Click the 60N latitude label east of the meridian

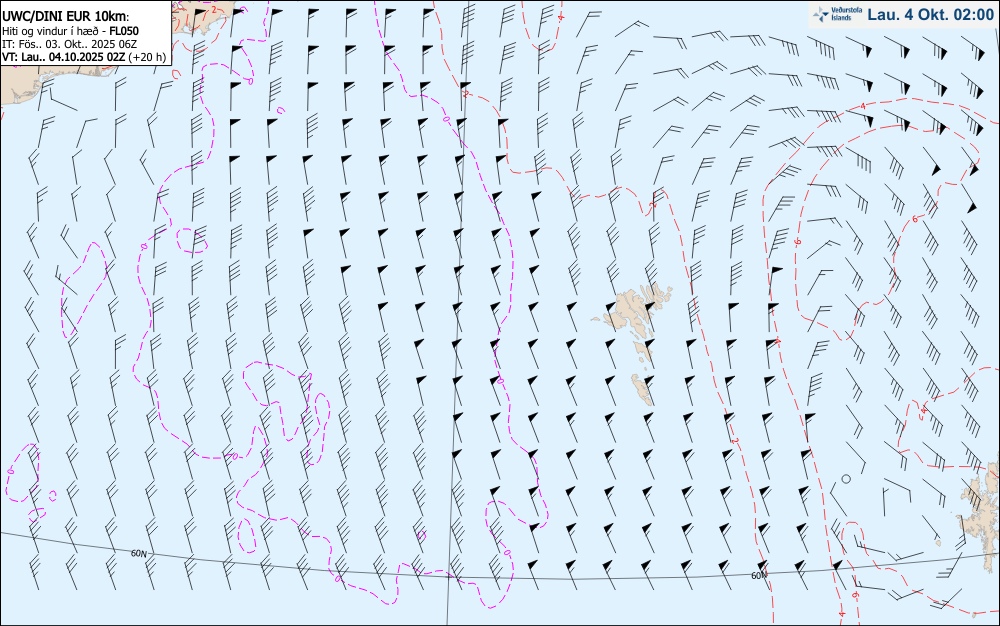(759, 576)
